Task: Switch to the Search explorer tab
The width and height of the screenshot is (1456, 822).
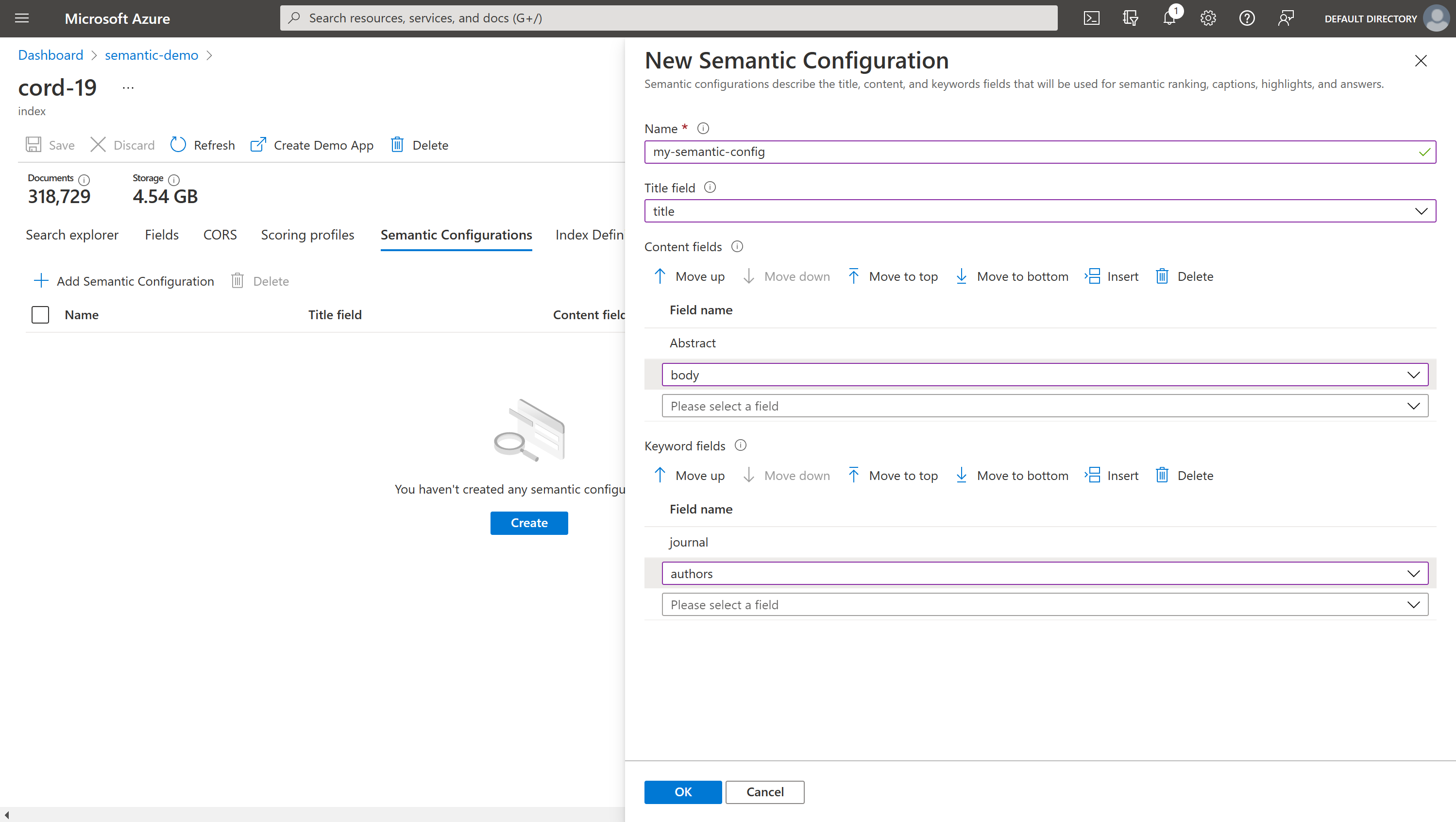Action: [x=72, y=235]
